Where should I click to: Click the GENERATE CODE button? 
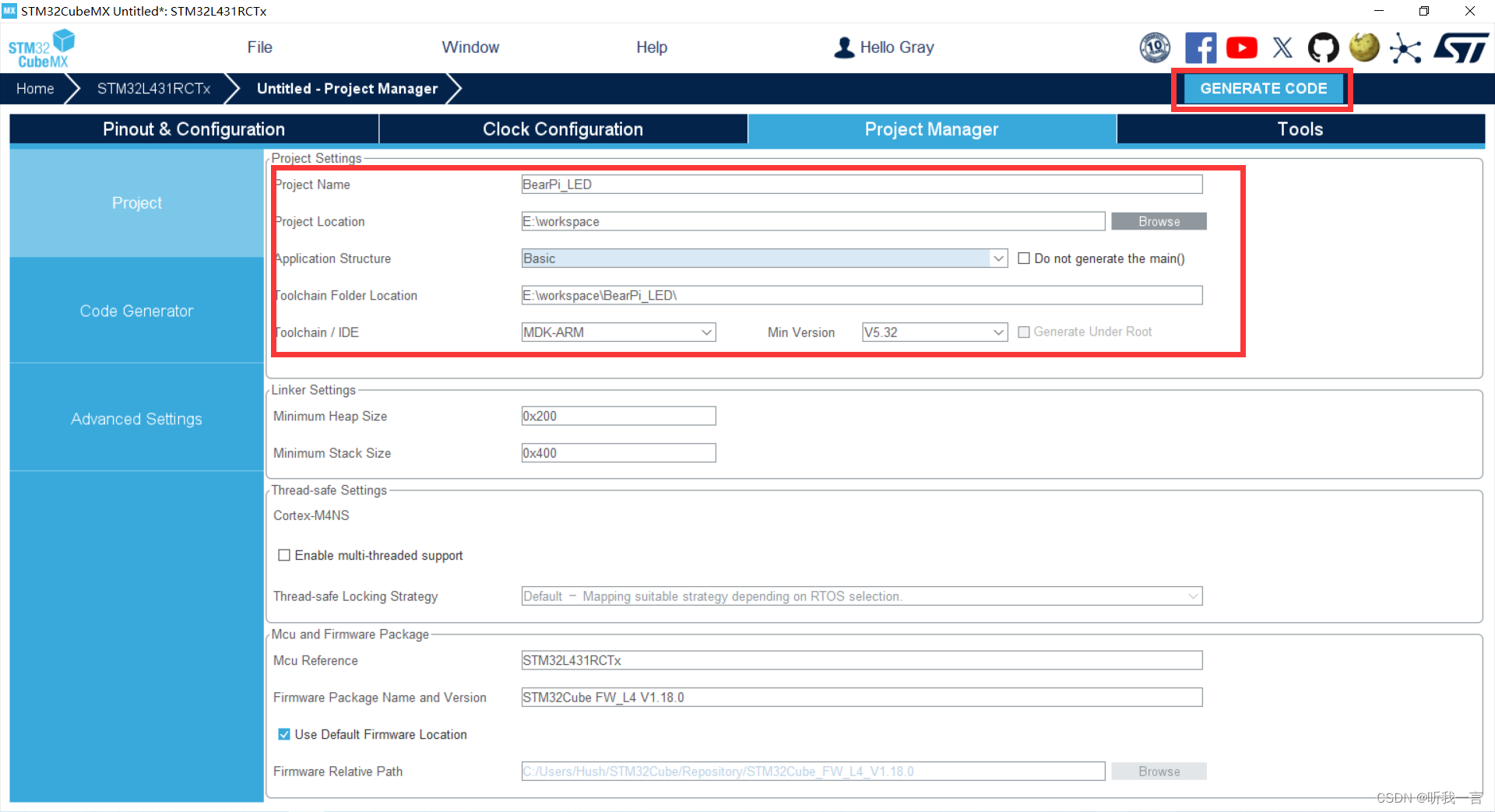coord(1263,89)
